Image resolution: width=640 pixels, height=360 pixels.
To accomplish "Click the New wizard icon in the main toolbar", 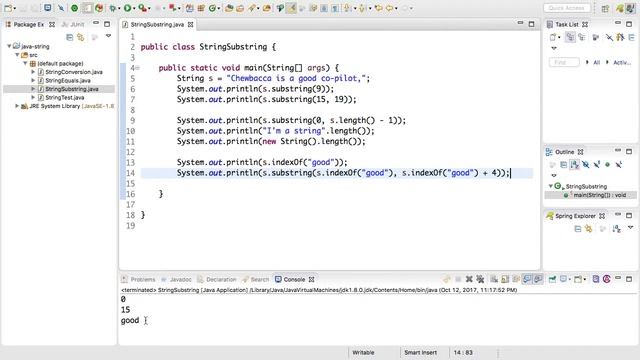I will [x=8, y=8].
